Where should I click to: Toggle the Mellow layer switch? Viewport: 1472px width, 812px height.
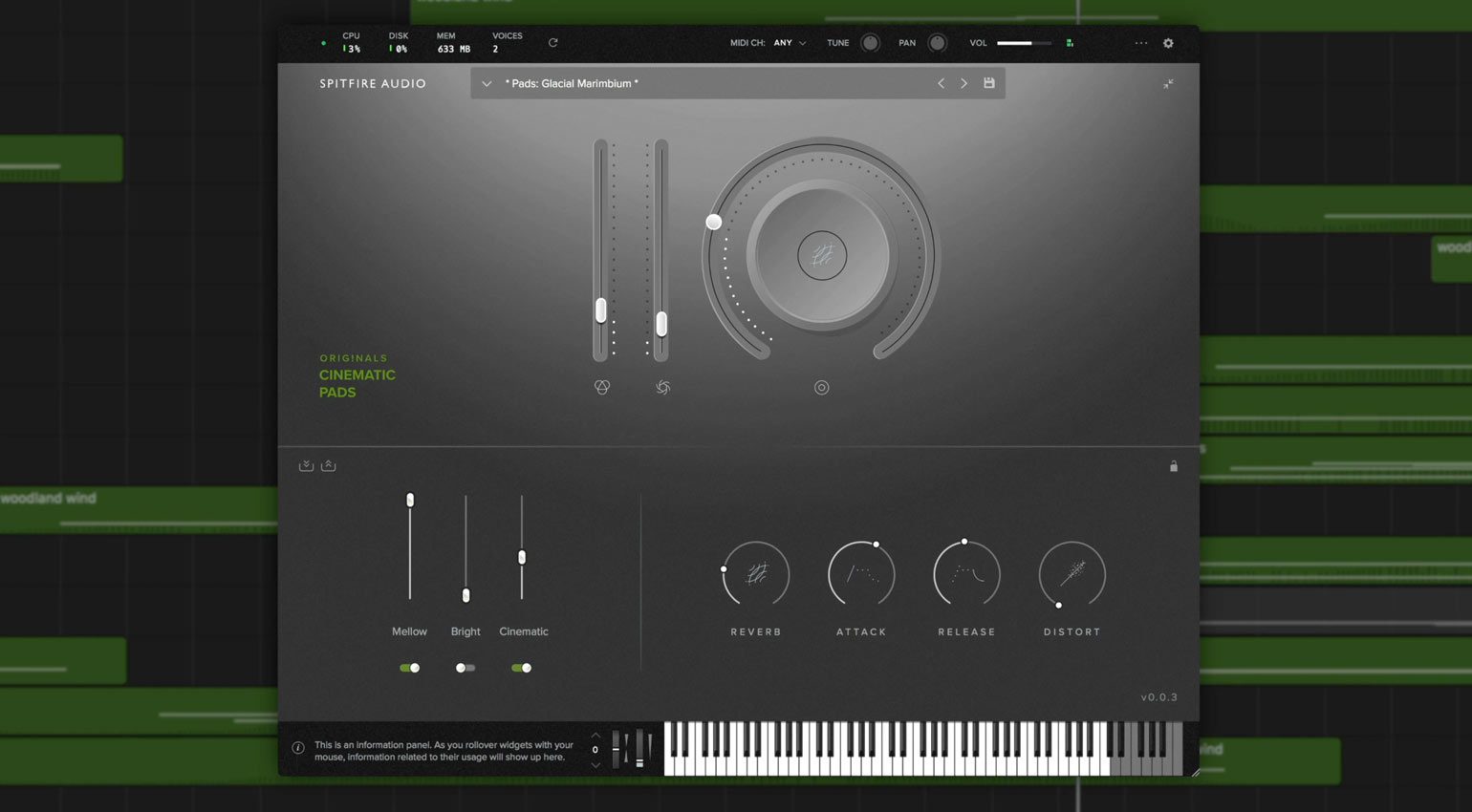[x=410, y=668]
